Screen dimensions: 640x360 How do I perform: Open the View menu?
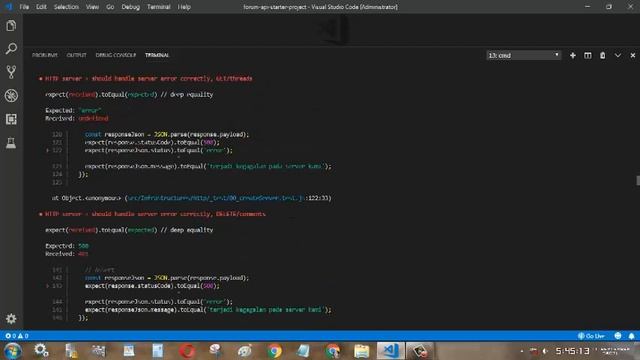click(92, 7)
